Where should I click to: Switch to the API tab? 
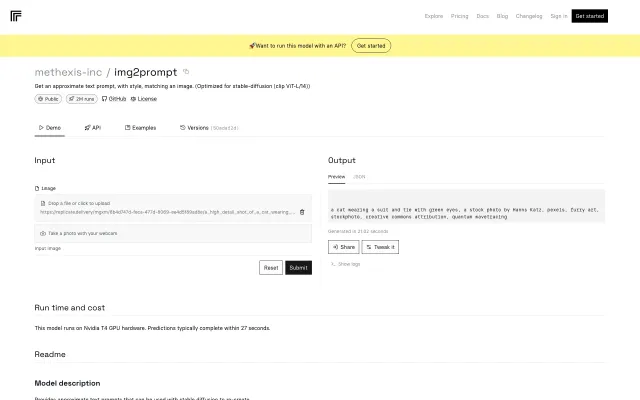pos(93,128)
